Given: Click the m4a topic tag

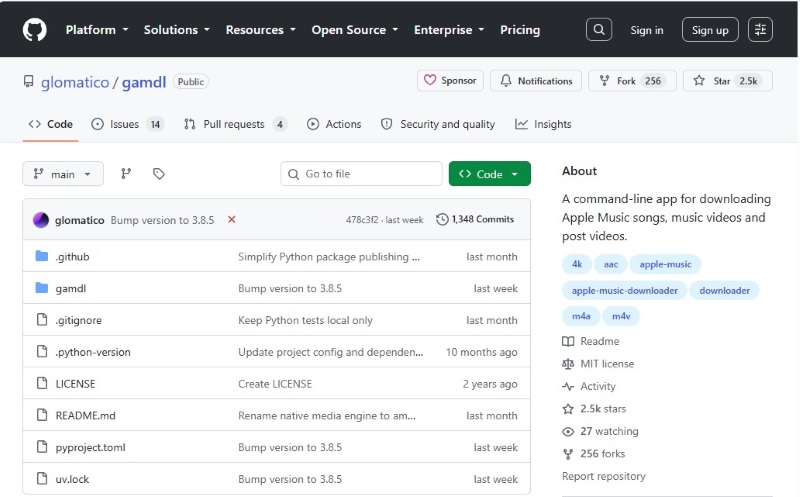Looking at the screenshot, I should click(581, 316).
